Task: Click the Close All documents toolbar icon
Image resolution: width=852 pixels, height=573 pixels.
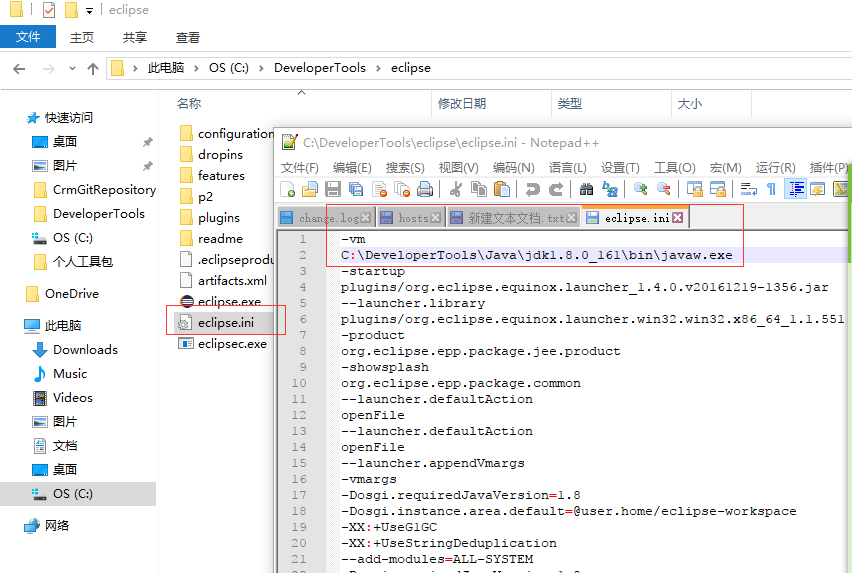Action: [x=402, y=189]
